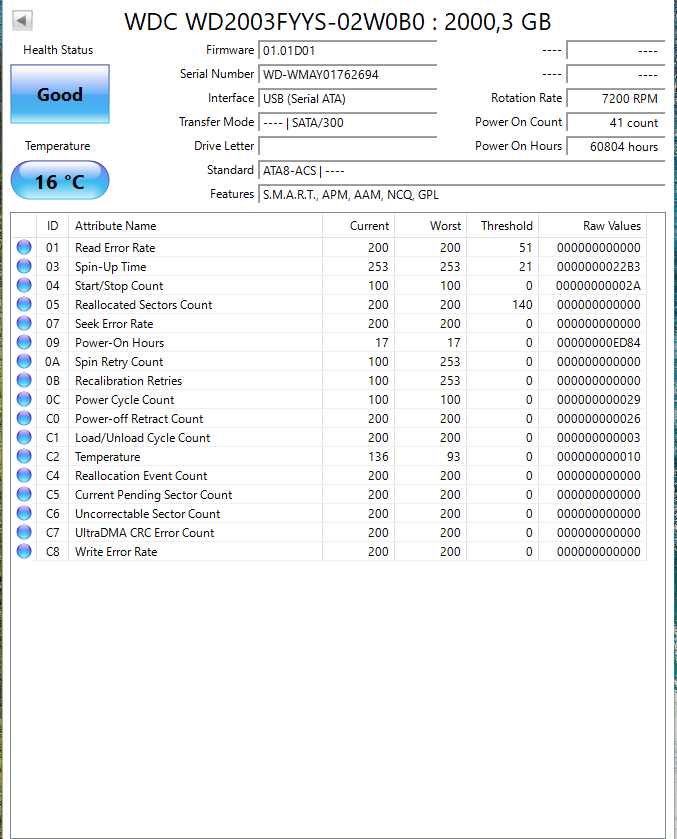Select the Reallocated Sectors Count attribute name
This screenshot has width=677, height=839.
click(x=143, y=304)
